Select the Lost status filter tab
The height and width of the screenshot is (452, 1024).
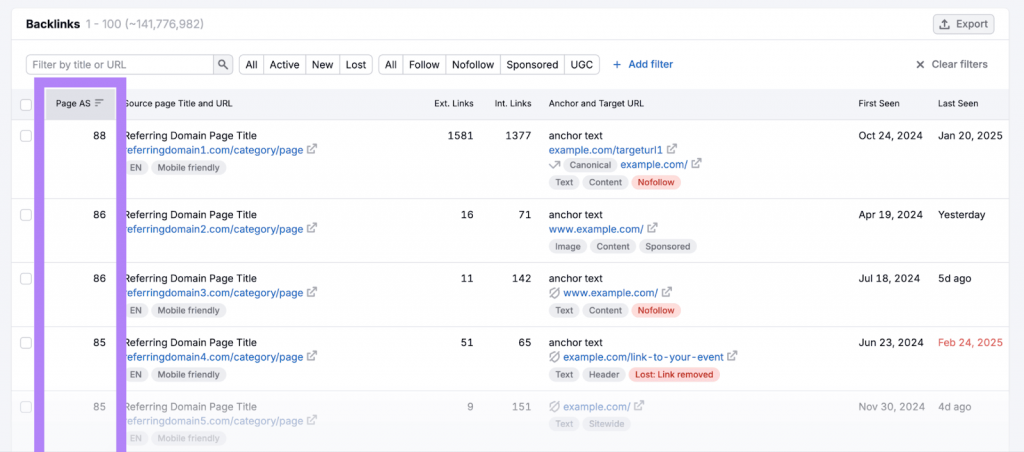click(x=356, y=65)
